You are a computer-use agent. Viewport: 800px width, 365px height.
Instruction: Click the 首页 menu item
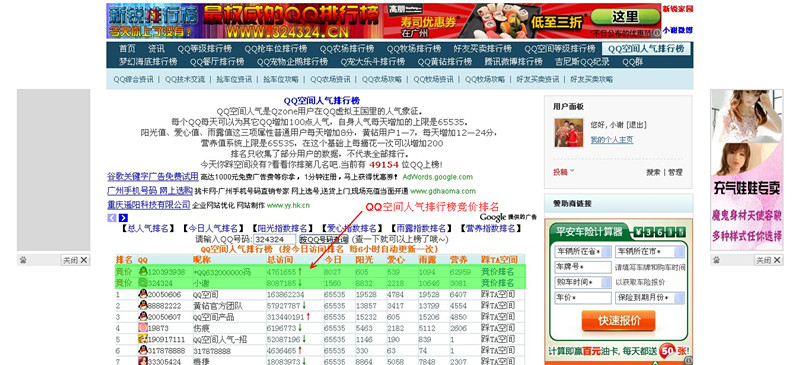point(128,49)
